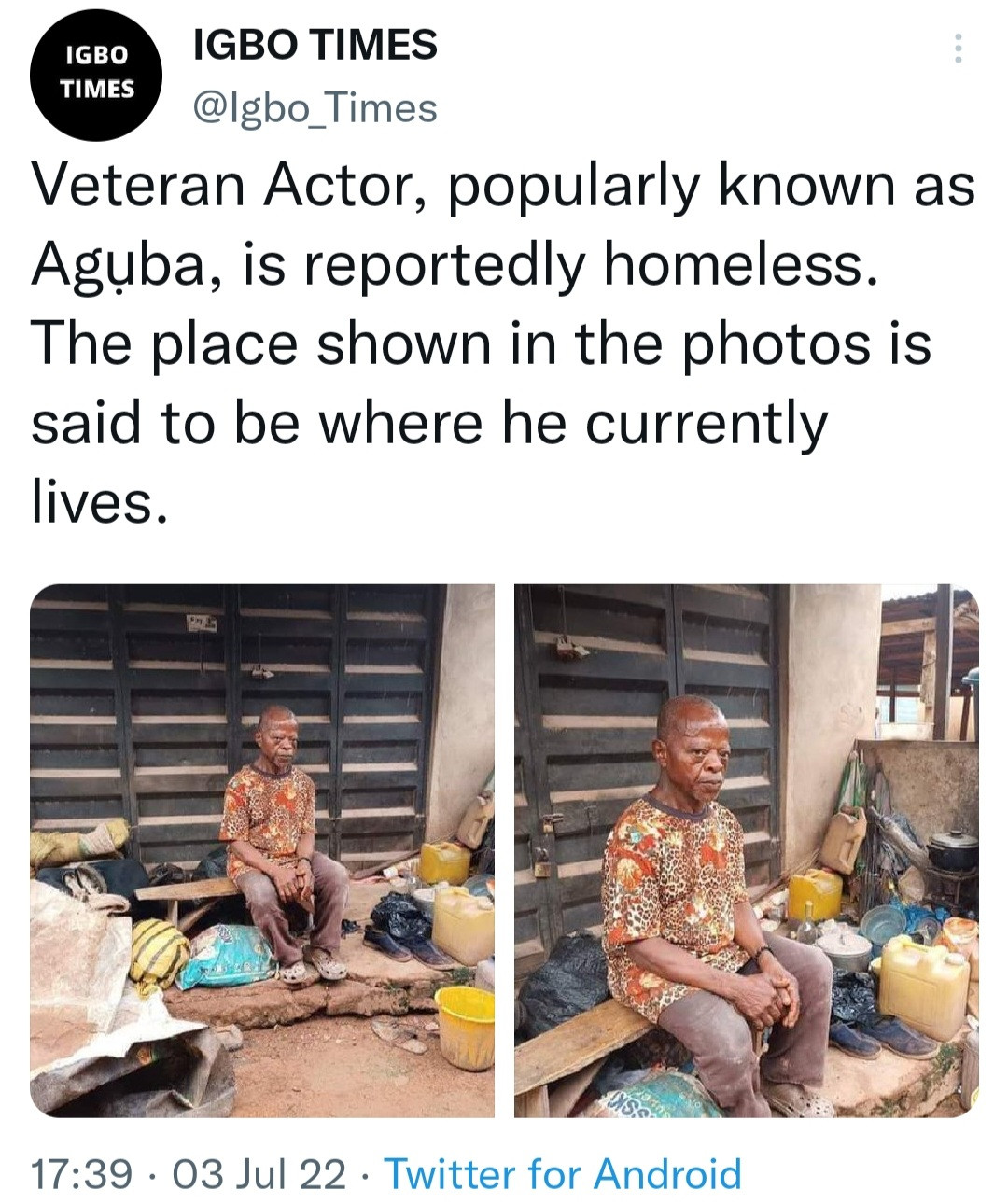Click the large yellow jerrycan in right photo
The image size is (1008, 1204).
(922, 987)
